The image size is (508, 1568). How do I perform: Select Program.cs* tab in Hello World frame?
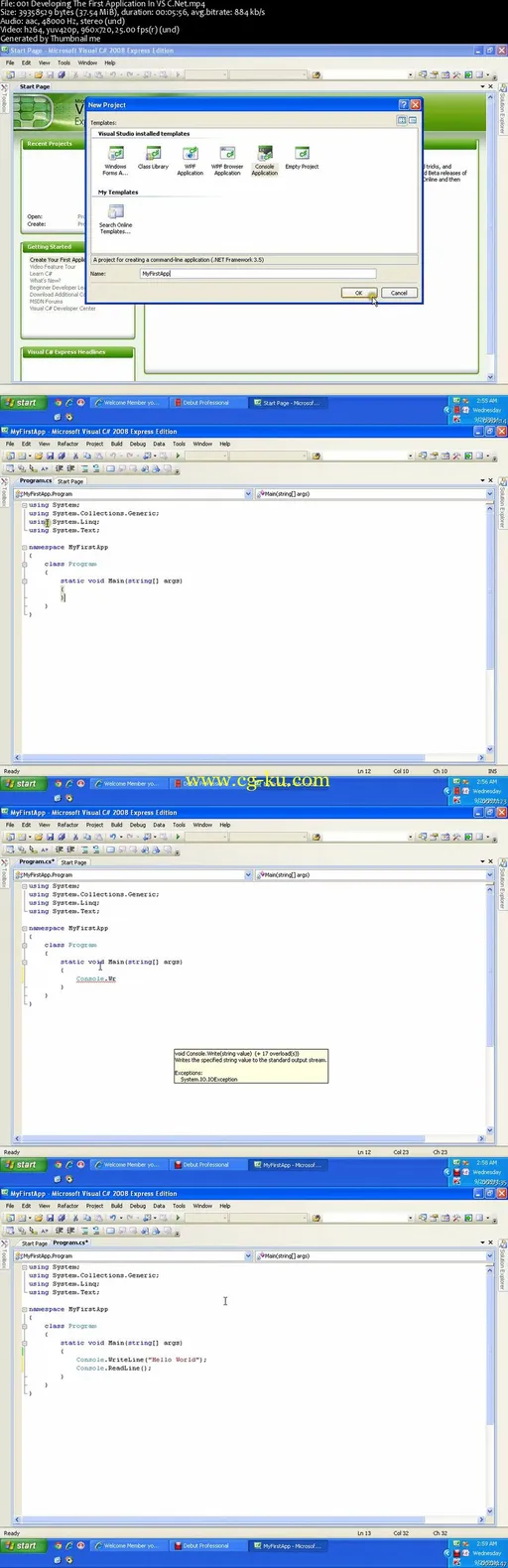[70, 1242]
